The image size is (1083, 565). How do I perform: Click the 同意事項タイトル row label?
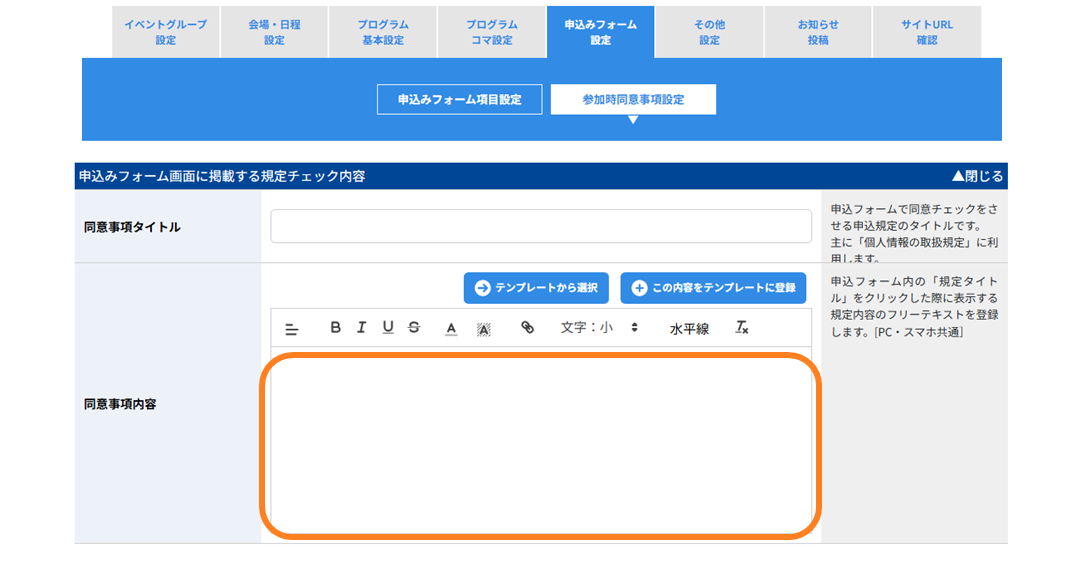(x=132, y=227)
